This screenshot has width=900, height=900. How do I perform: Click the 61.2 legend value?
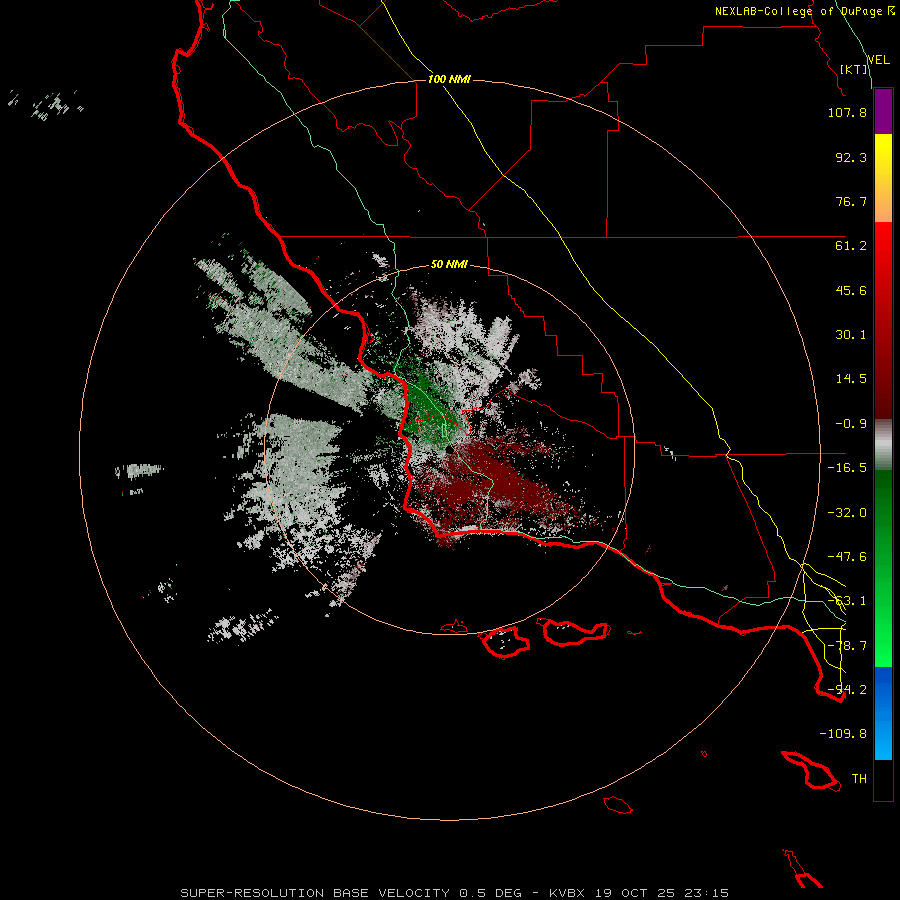click(x=851, y=246)
